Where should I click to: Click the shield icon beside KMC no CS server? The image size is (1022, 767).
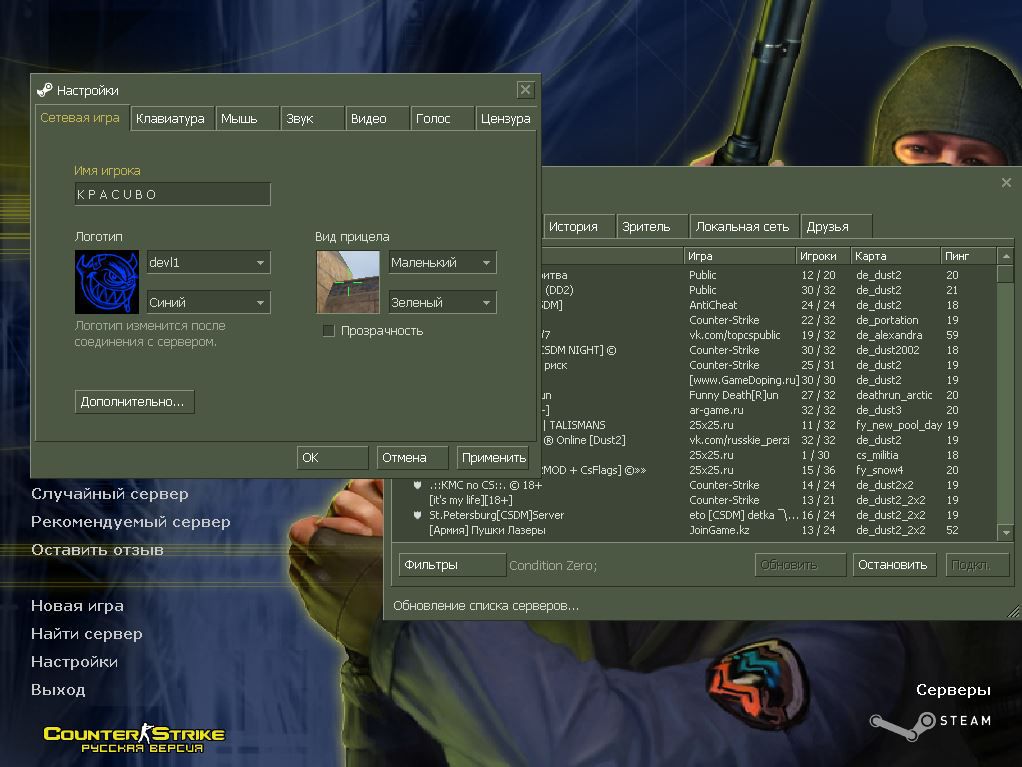click(418, 485)
